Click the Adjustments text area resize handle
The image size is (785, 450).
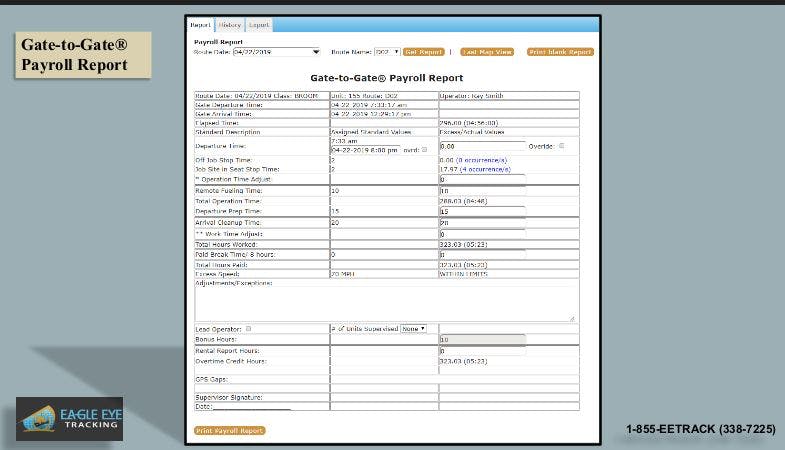572,319
